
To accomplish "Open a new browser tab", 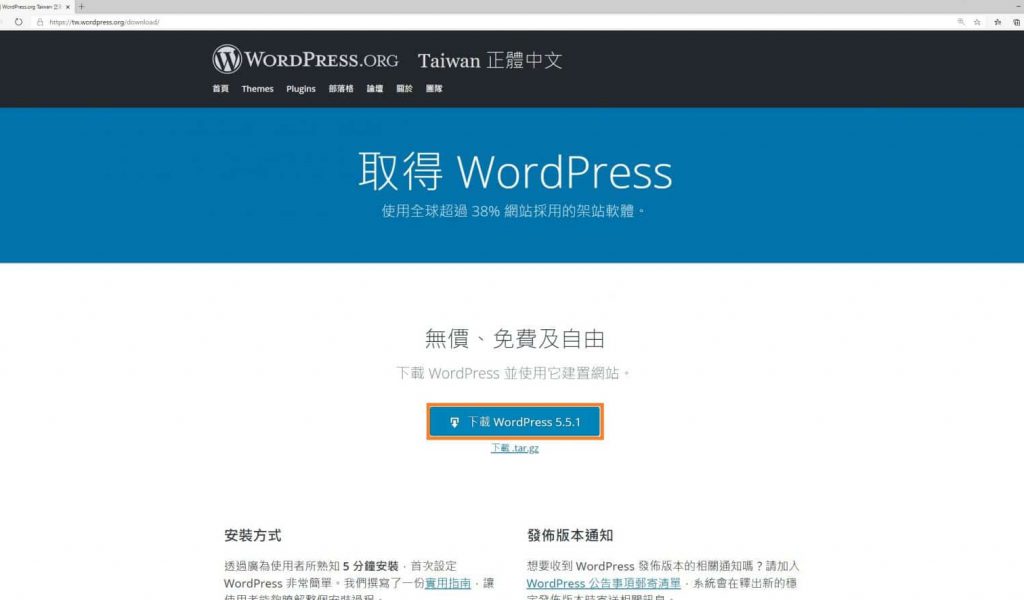I will tap(82, 7).
